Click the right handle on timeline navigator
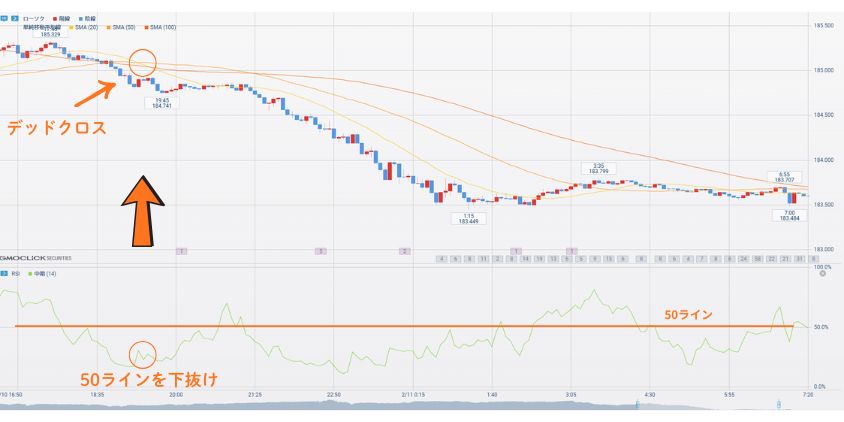Screen dimensions: 844x422 click(778, 405)
